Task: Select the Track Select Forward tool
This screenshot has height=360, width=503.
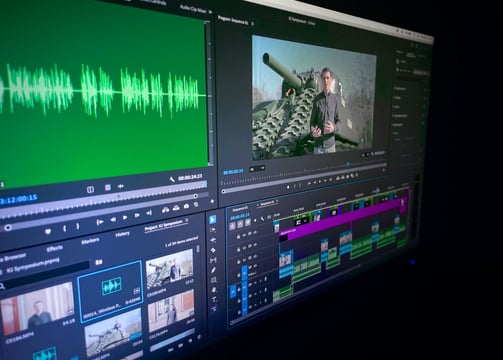Action: point(213,230)
